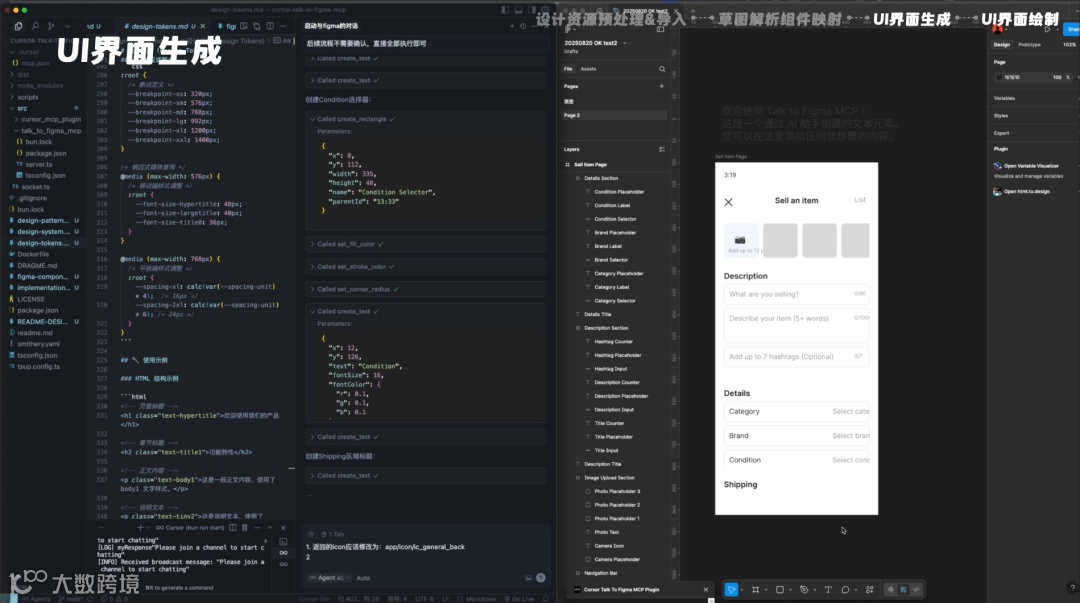Image resolution: width=1080 pixels, height=603 pixels.
Task: Open the Agent mode selector in chat
Action: click(326, 578)
